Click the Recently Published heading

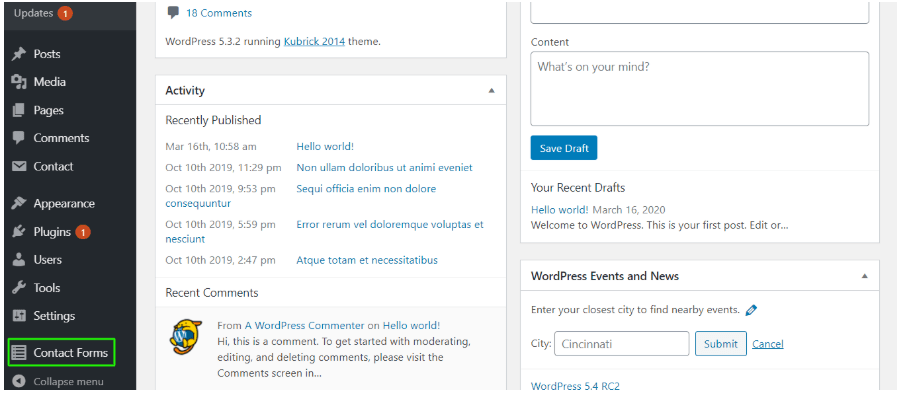click(x=213, y=120)
